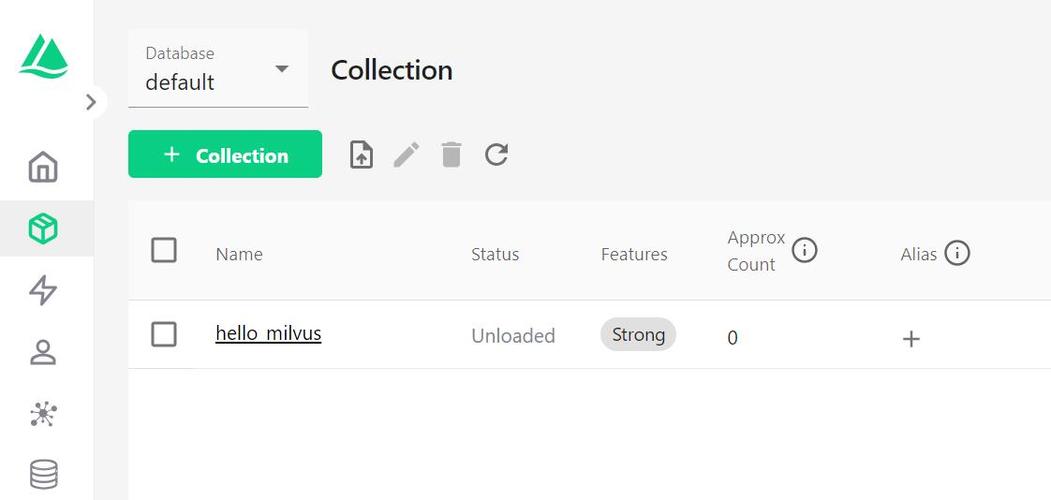This screenshot has height=500, width=1051.
Task: Add an alias with the plus icon
Action: pyautogui.click(x=911, y=339)
